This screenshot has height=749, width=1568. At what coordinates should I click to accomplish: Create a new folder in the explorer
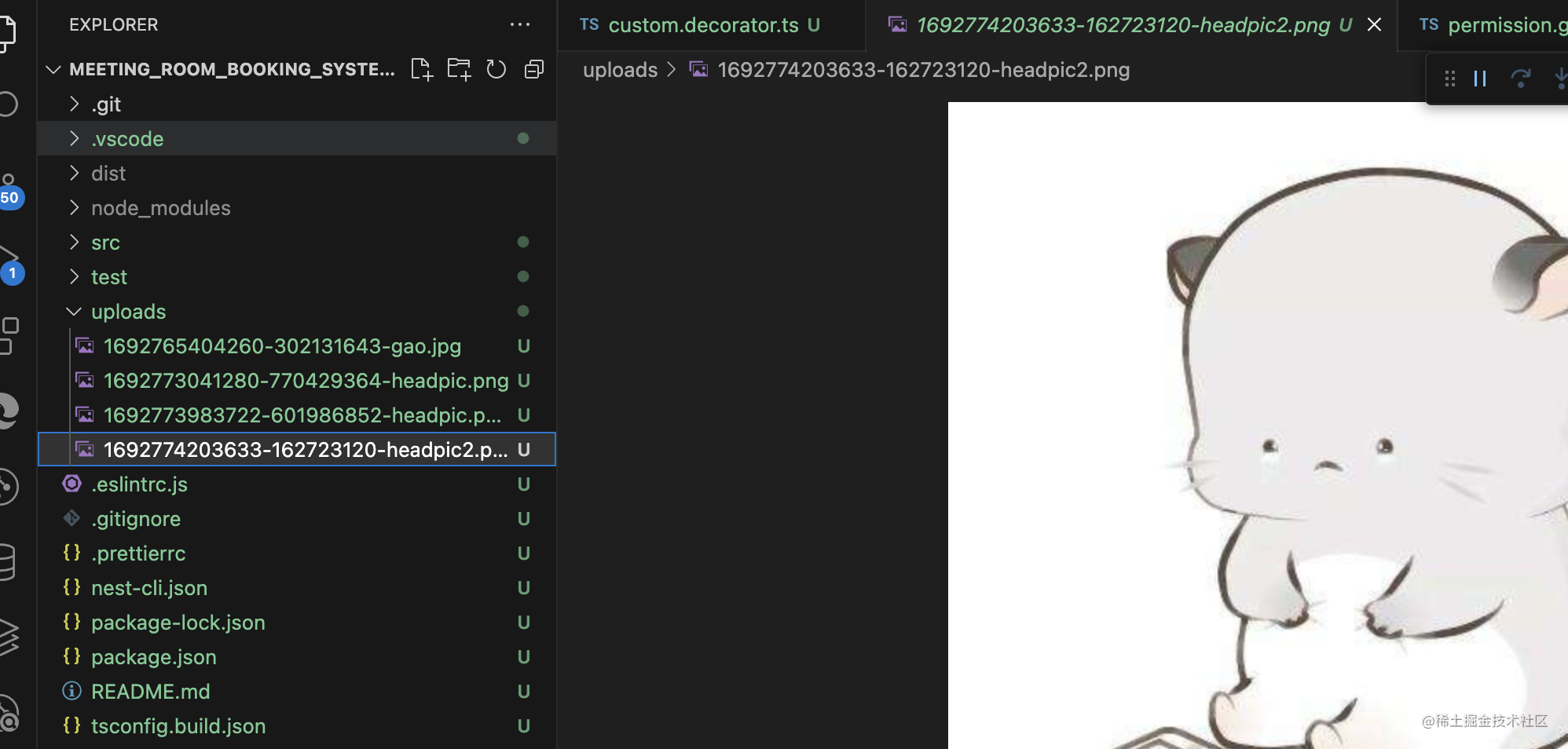point(459,70)
